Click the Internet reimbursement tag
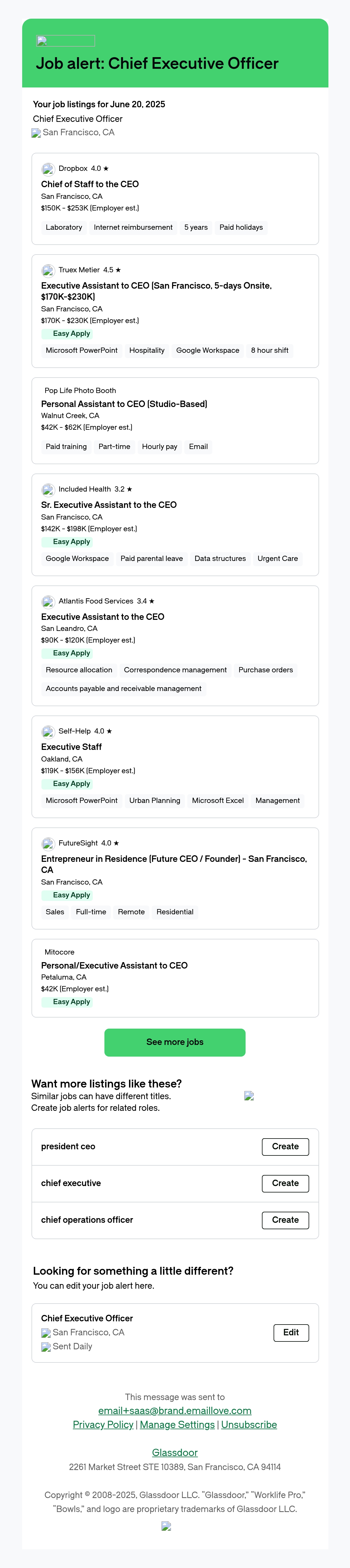This screenshot has width=350, height=1568. (133, 228)
